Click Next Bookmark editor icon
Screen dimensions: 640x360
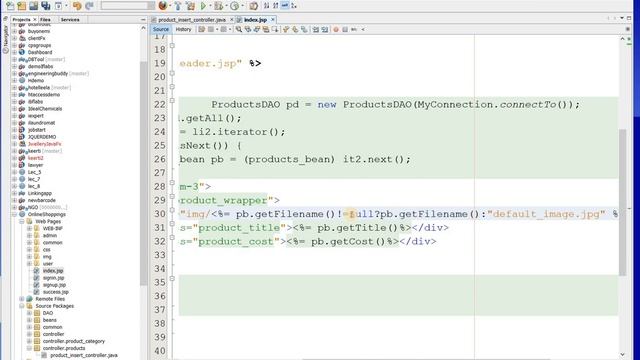295,29
